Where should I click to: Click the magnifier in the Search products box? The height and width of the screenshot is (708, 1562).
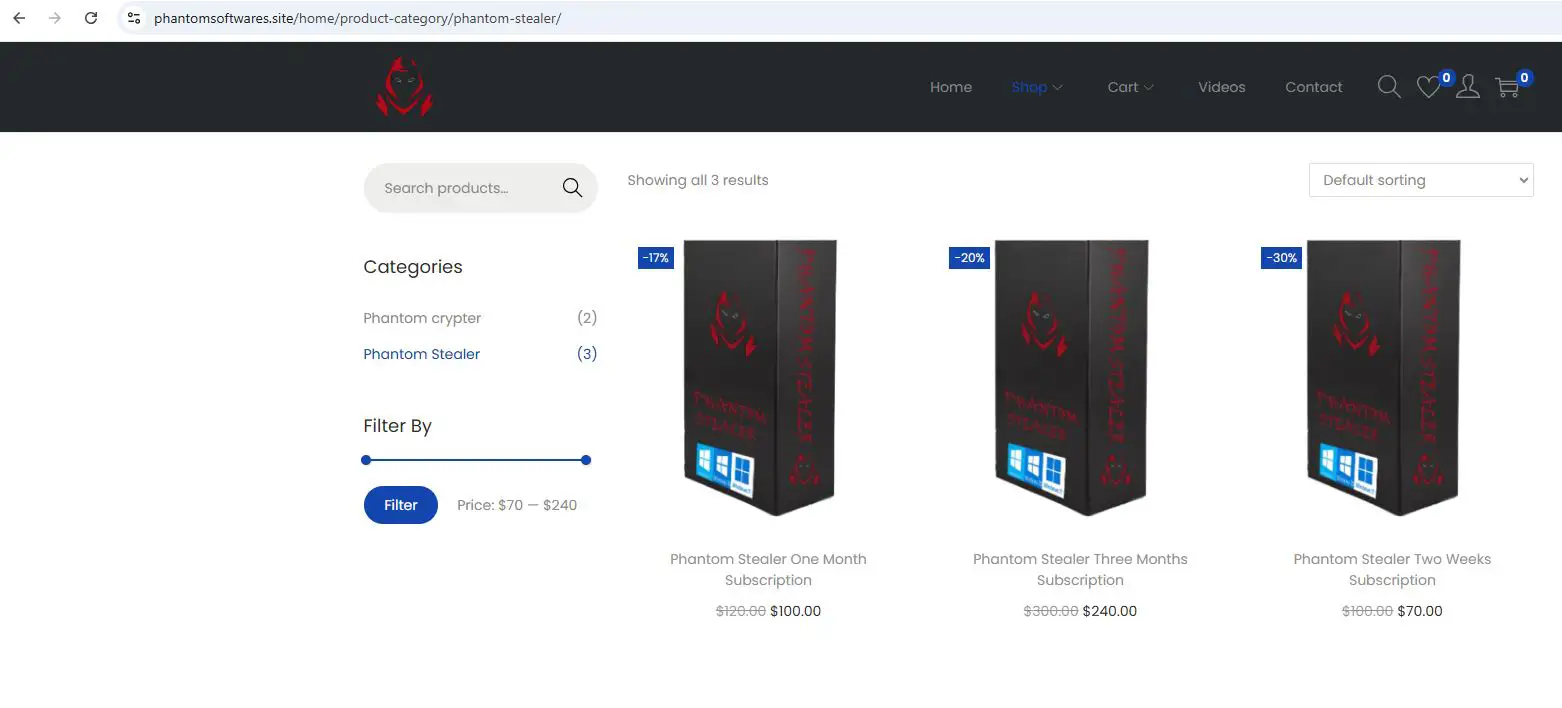572,188
